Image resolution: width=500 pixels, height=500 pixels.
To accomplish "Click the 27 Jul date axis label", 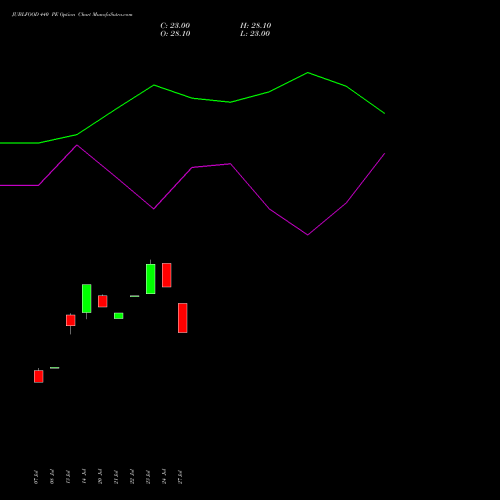I will tap(180, 477).
